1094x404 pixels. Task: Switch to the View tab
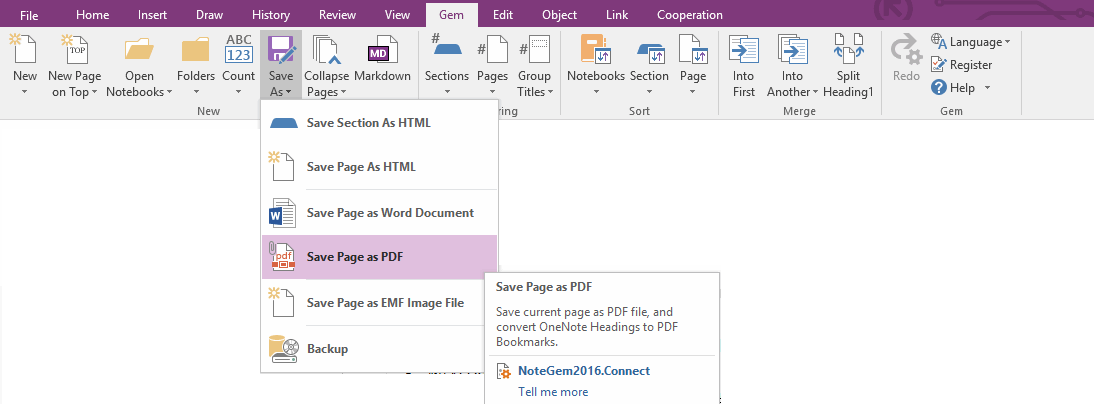[398, 15]
